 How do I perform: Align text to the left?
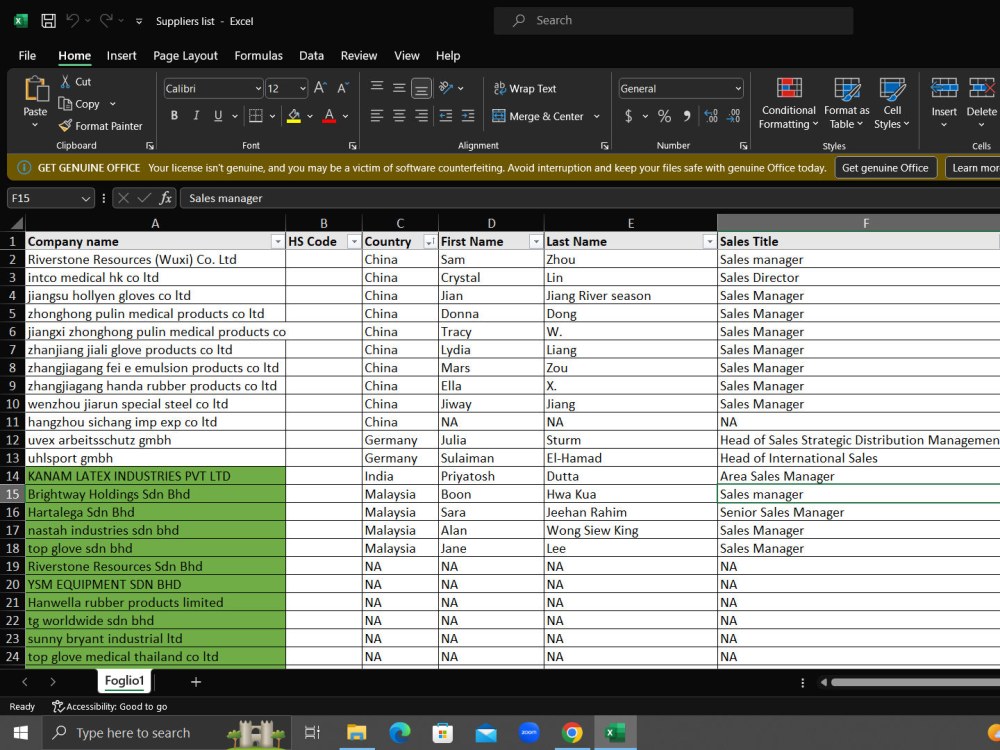[377, 115]
